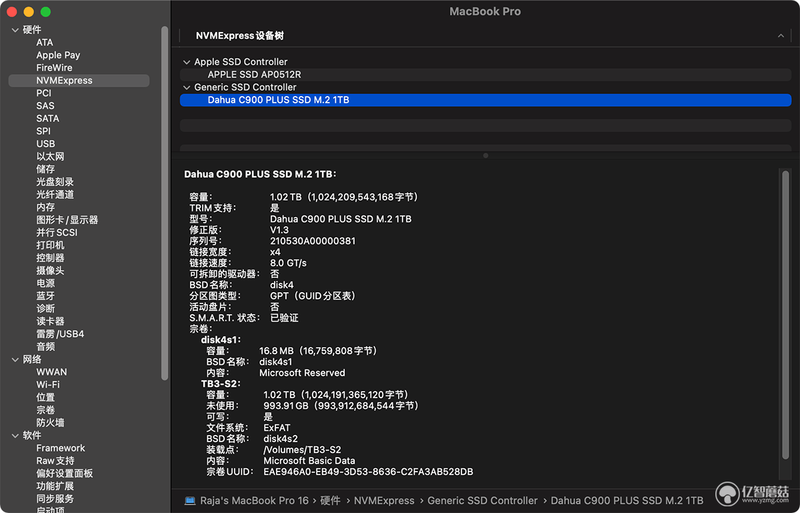
Task: Select 打印机 in the sidebar
Action: point(50,245)
